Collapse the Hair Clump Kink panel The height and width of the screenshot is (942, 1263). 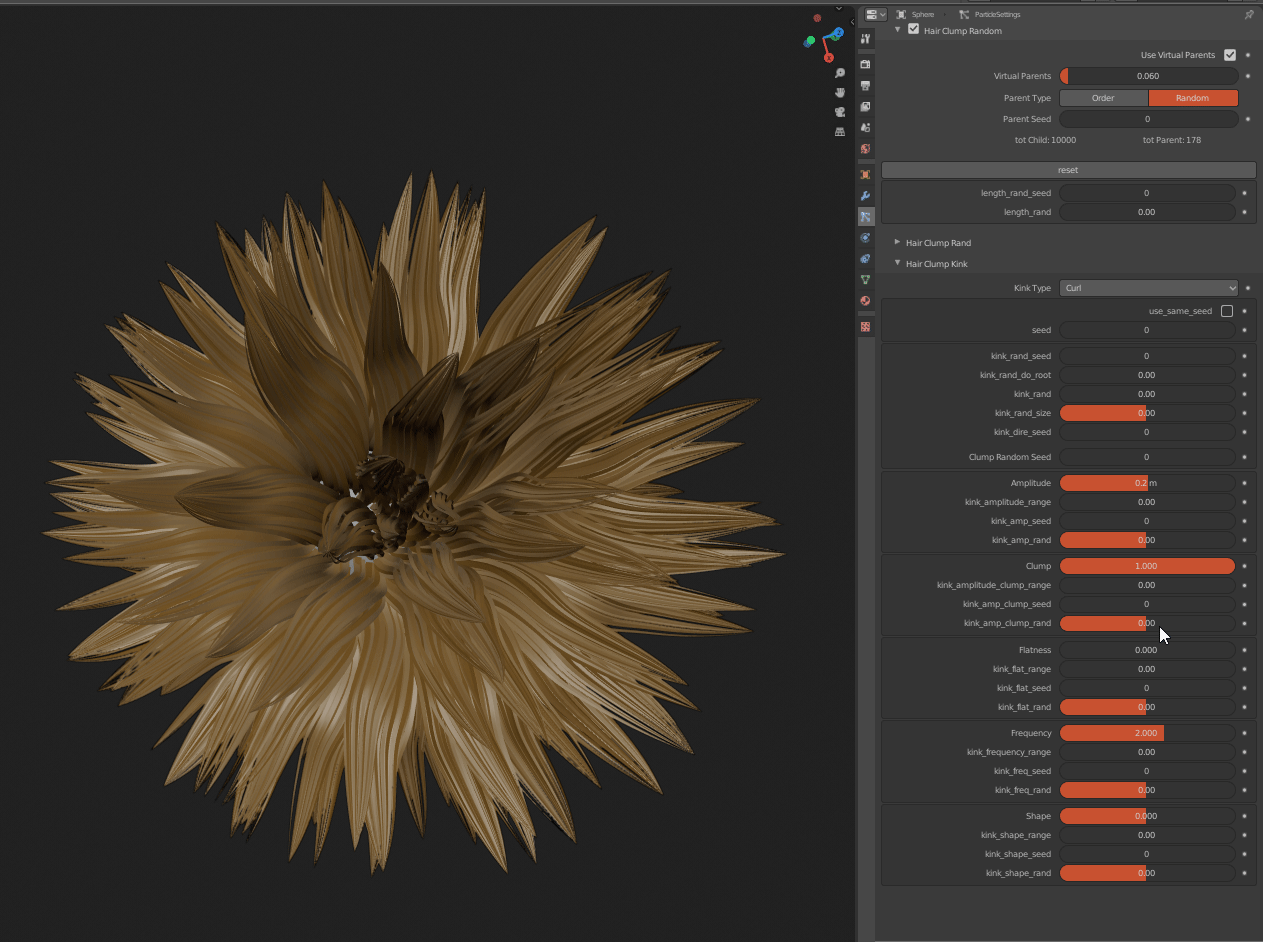coord(937,264)
